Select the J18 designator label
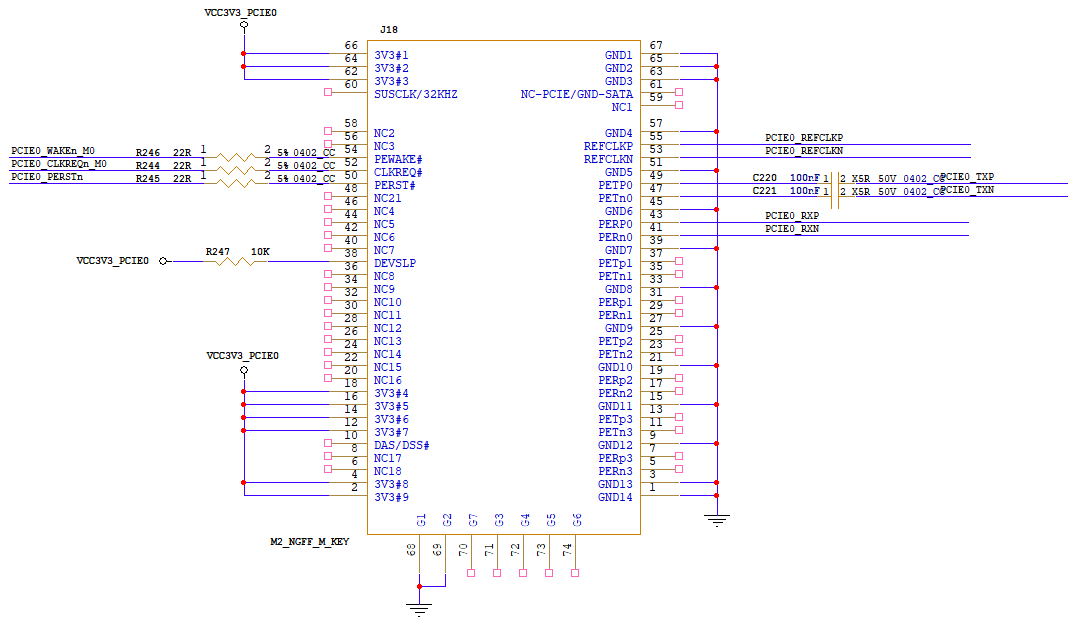This screenshot has width=1087, height=633. pos(389,30)
